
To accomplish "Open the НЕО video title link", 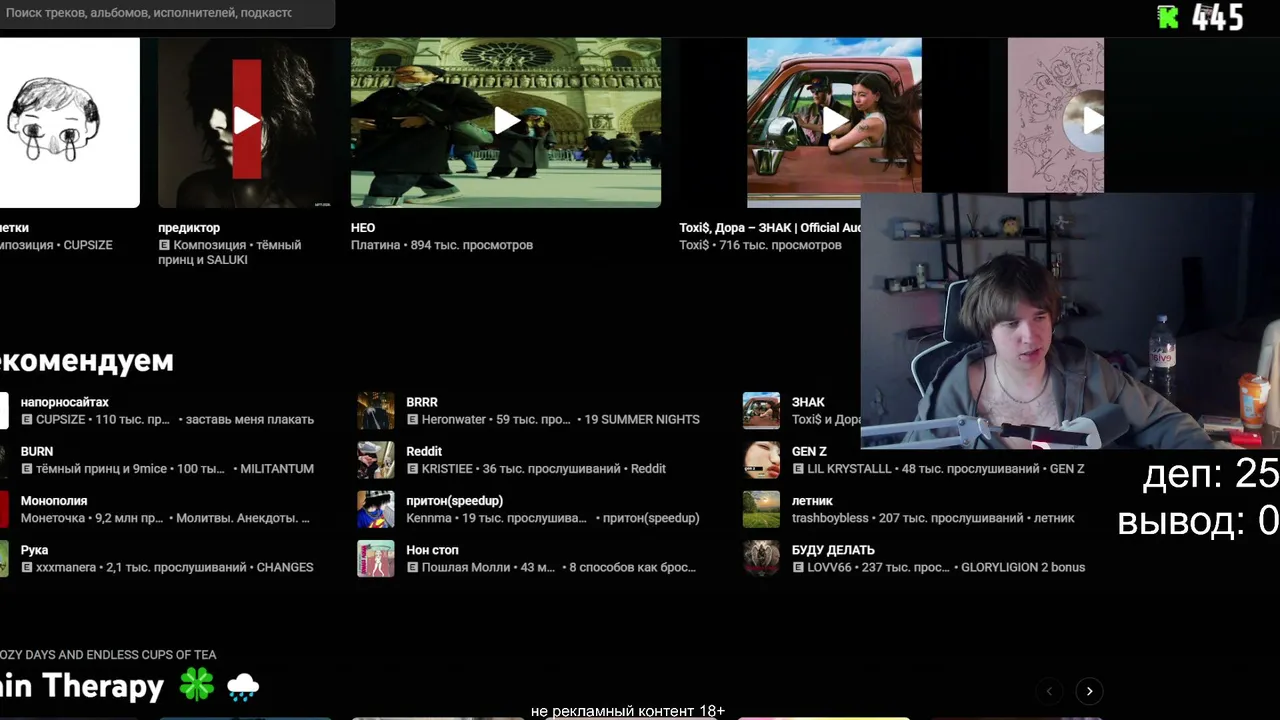I will pos(363,228).
